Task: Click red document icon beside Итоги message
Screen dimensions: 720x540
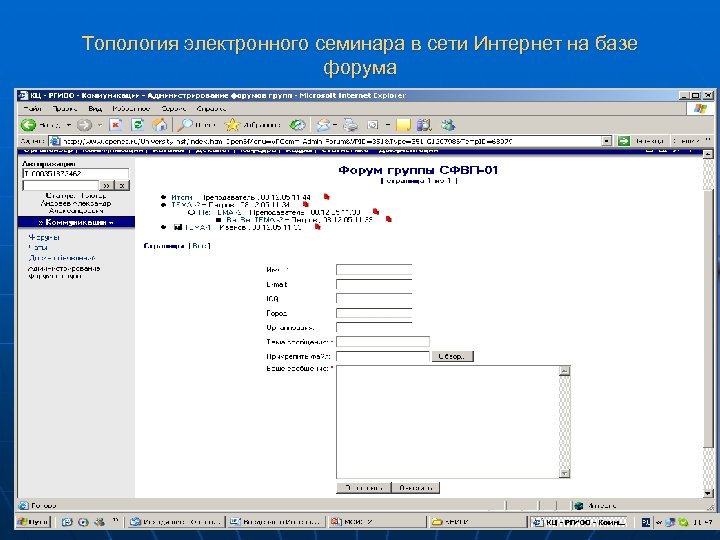Action: point(326,197)
